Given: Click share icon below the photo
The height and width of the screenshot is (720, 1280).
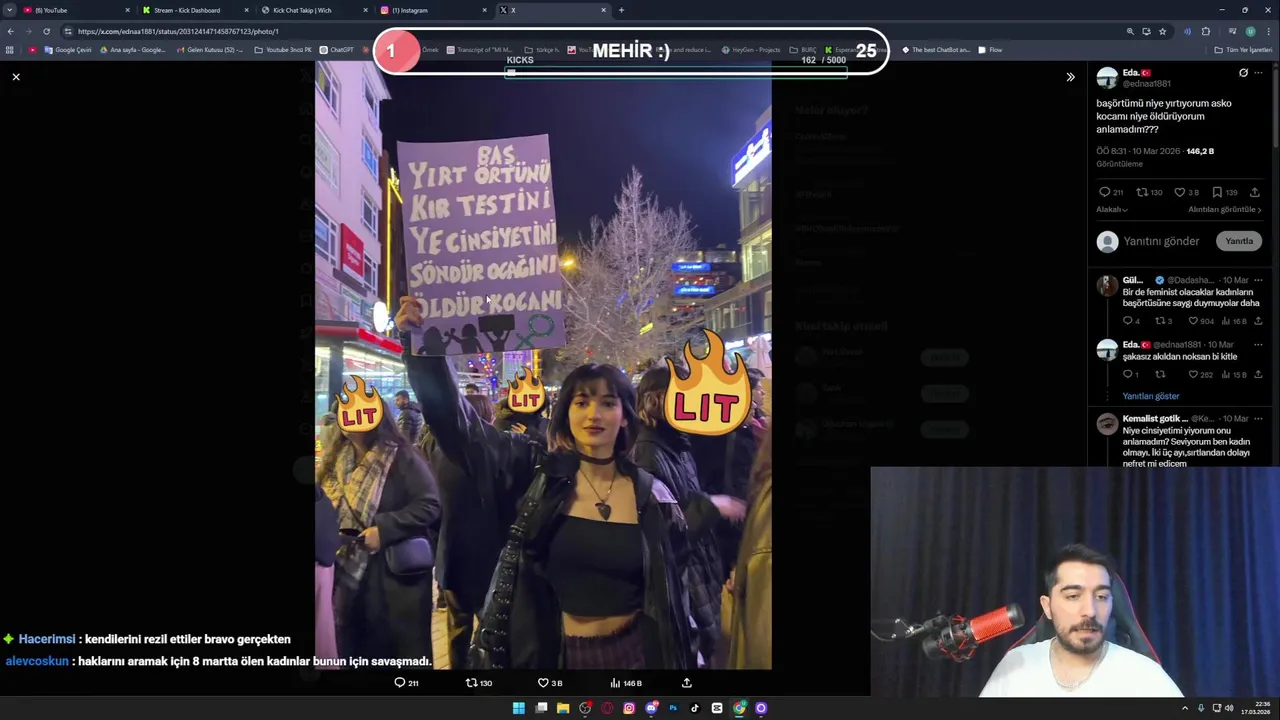Looking at the screenshot, I should point(687,683).
